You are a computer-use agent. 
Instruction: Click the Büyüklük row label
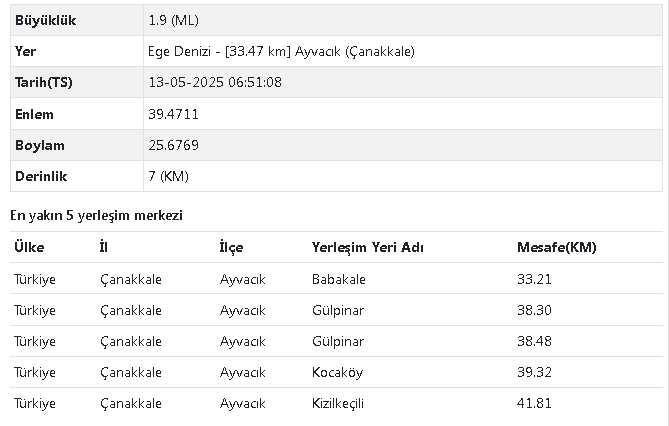pos(45,20)
